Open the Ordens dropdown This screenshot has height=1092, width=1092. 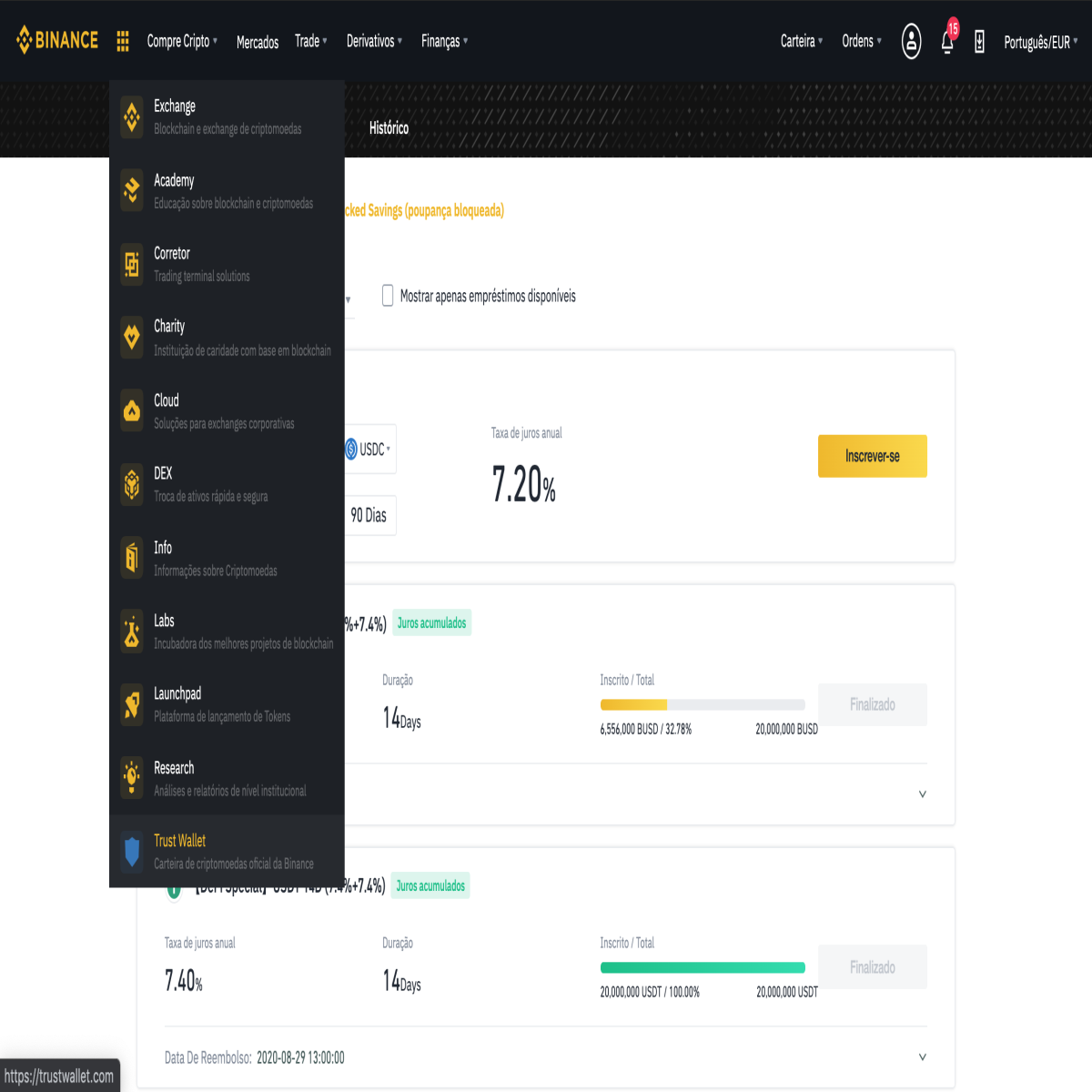click(861, 41)
